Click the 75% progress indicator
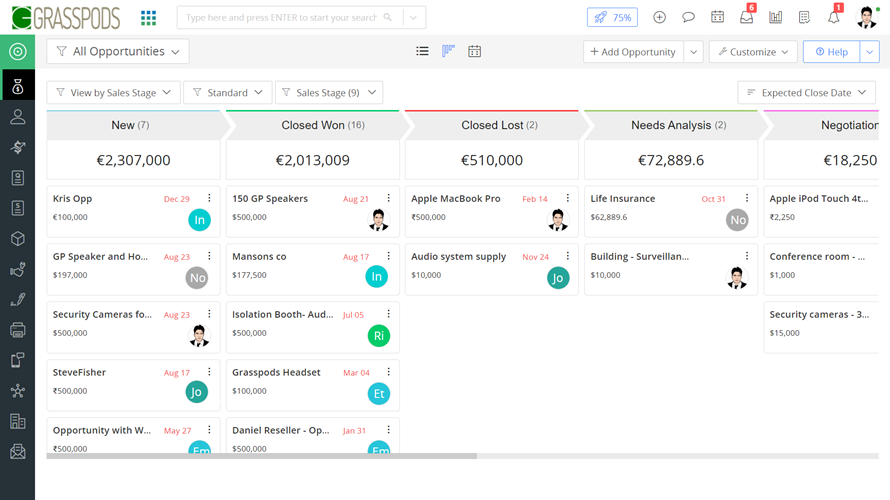 click(x=612, y=18)
